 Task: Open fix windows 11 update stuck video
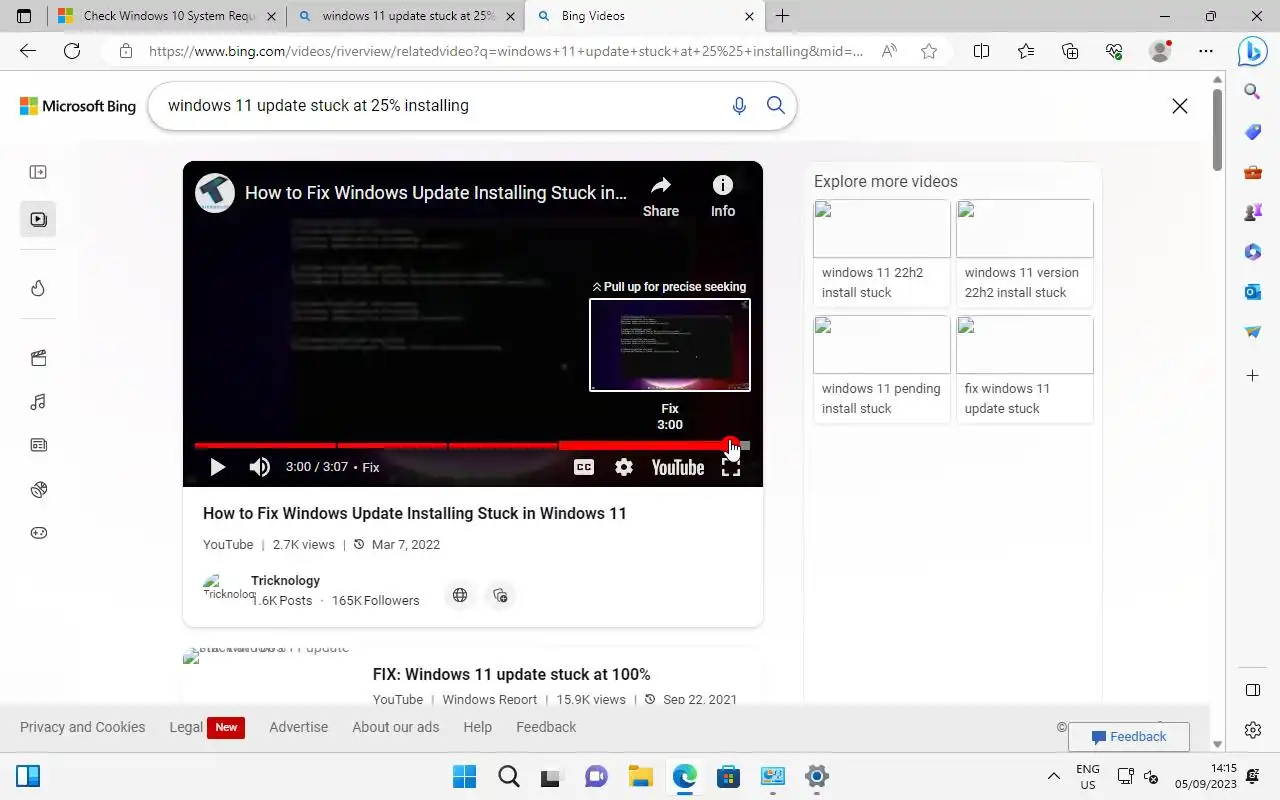tap(1024, 368)
